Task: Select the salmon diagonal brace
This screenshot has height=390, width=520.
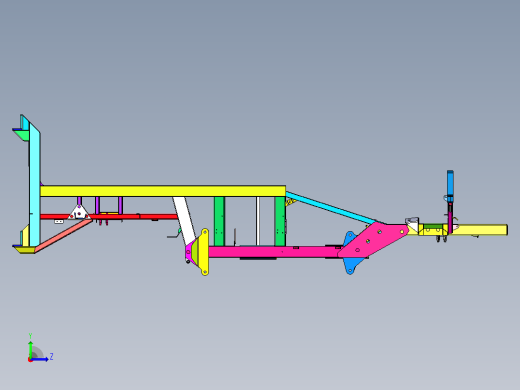Action: click(x=63, y=235)
